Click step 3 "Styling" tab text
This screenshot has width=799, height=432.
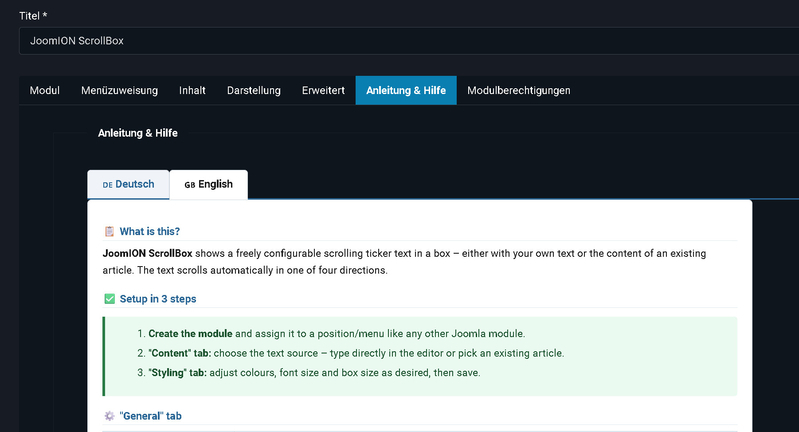pyautogui.click(x=177, y=373)
